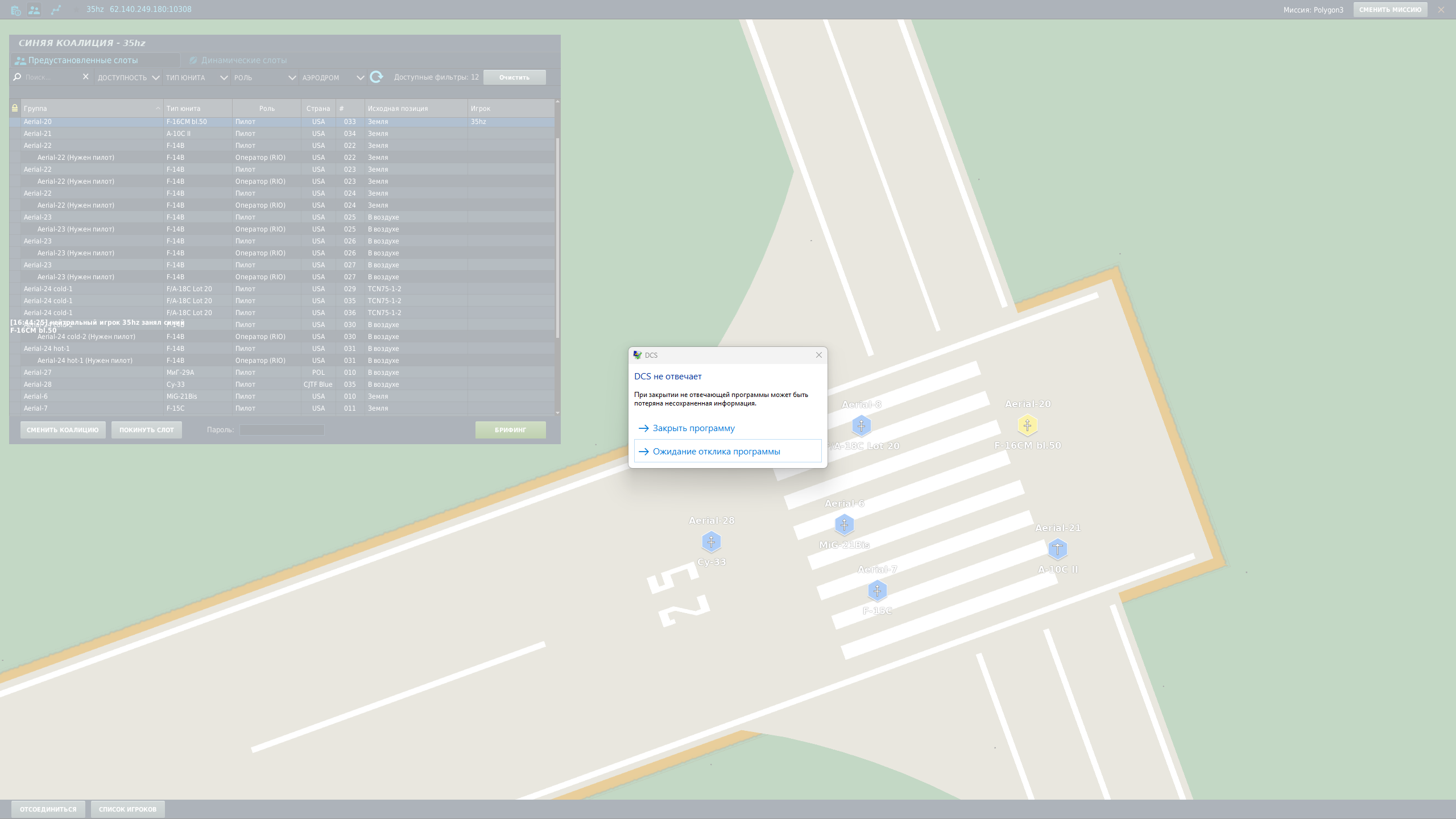Open the РОЛЬ filter dropdown
The width and height of the screenshot is (1456, 819).
[265, 77]
